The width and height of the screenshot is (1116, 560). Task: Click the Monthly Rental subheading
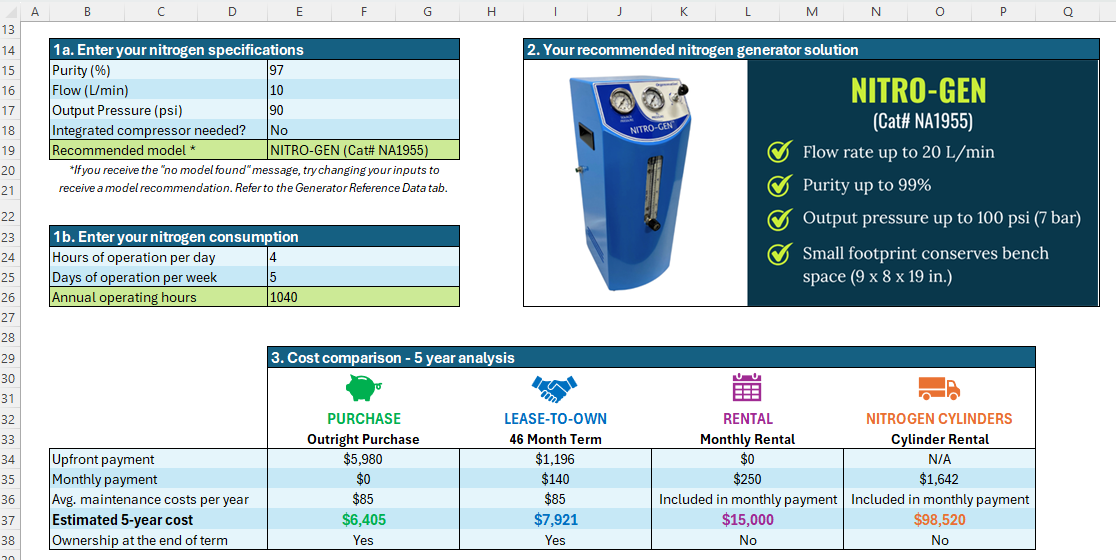(x=747, y=439)
